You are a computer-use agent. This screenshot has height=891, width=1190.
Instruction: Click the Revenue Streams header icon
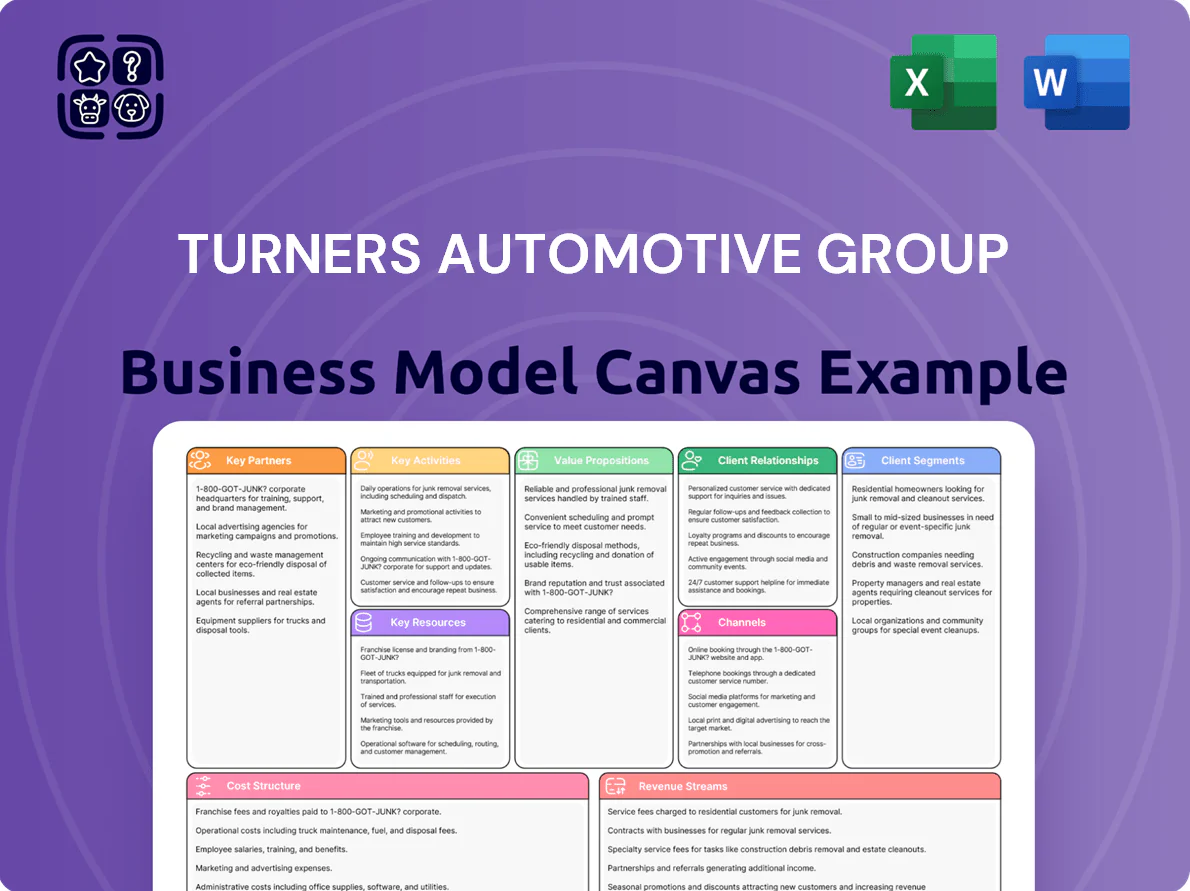click(x=615, y=786)
